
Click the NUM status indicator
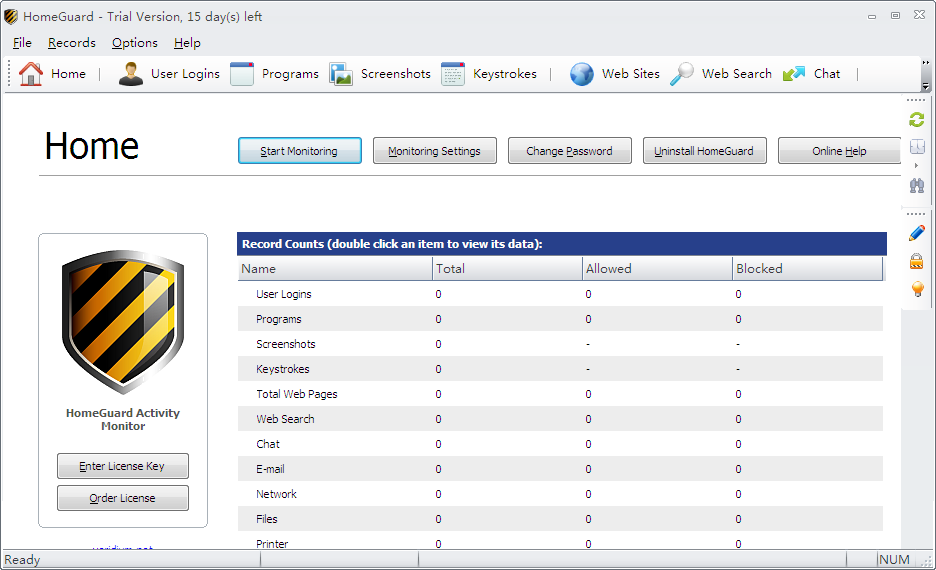tap(894, 560)
